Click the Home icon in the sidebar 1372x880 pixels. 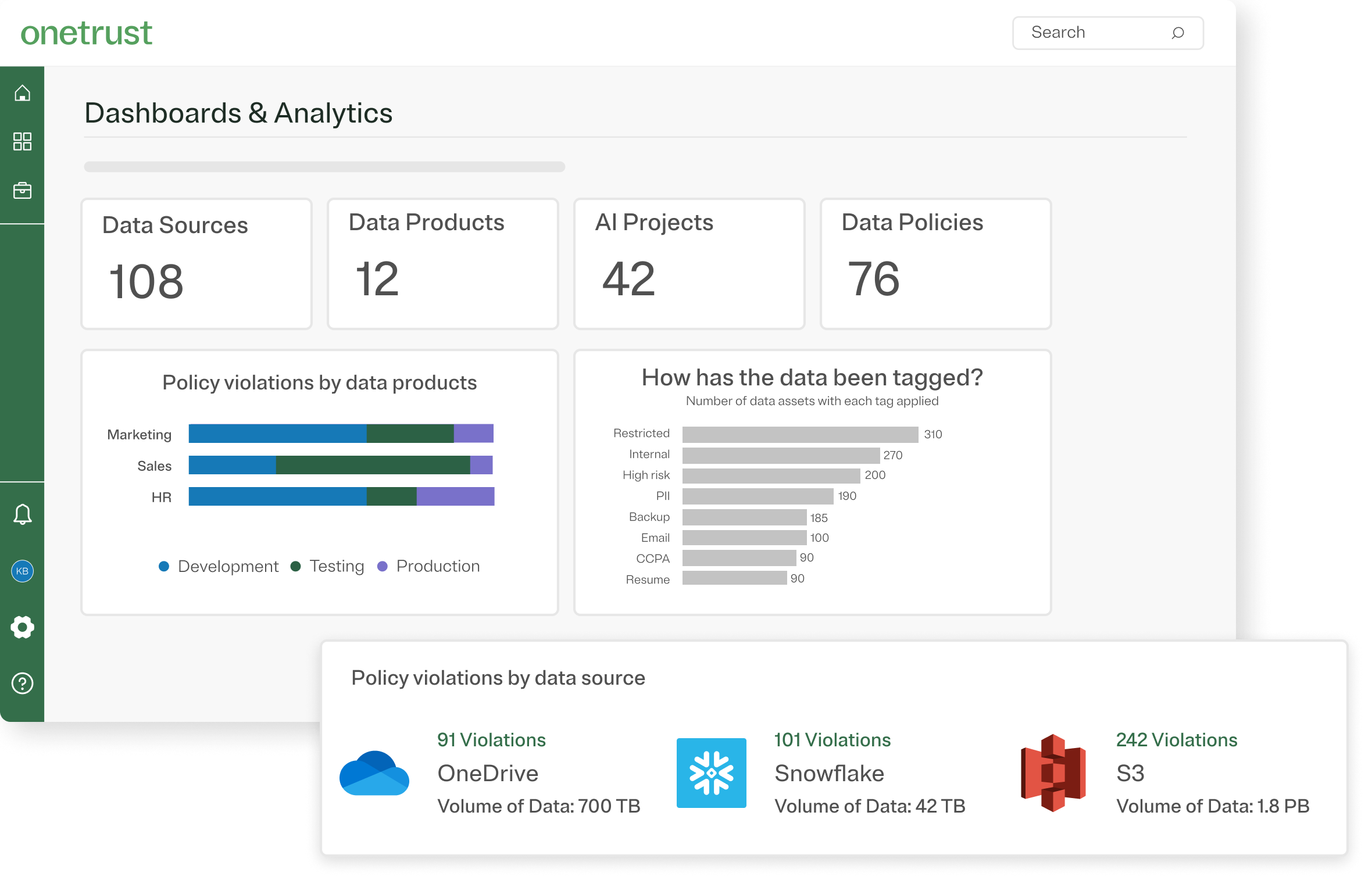pyautogui.click(x=22, y=91)
